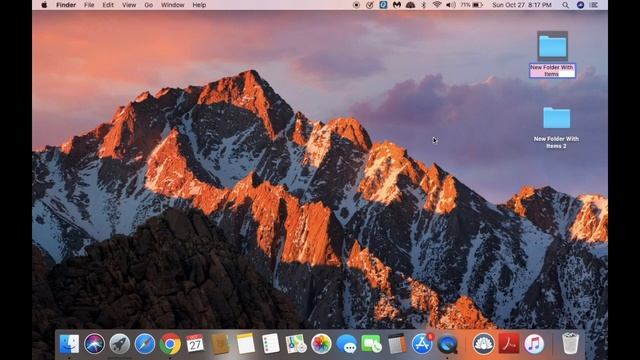Click the editable New Folder With Items name field
This screenshot has height=360, width=640.
pos(552,71)
